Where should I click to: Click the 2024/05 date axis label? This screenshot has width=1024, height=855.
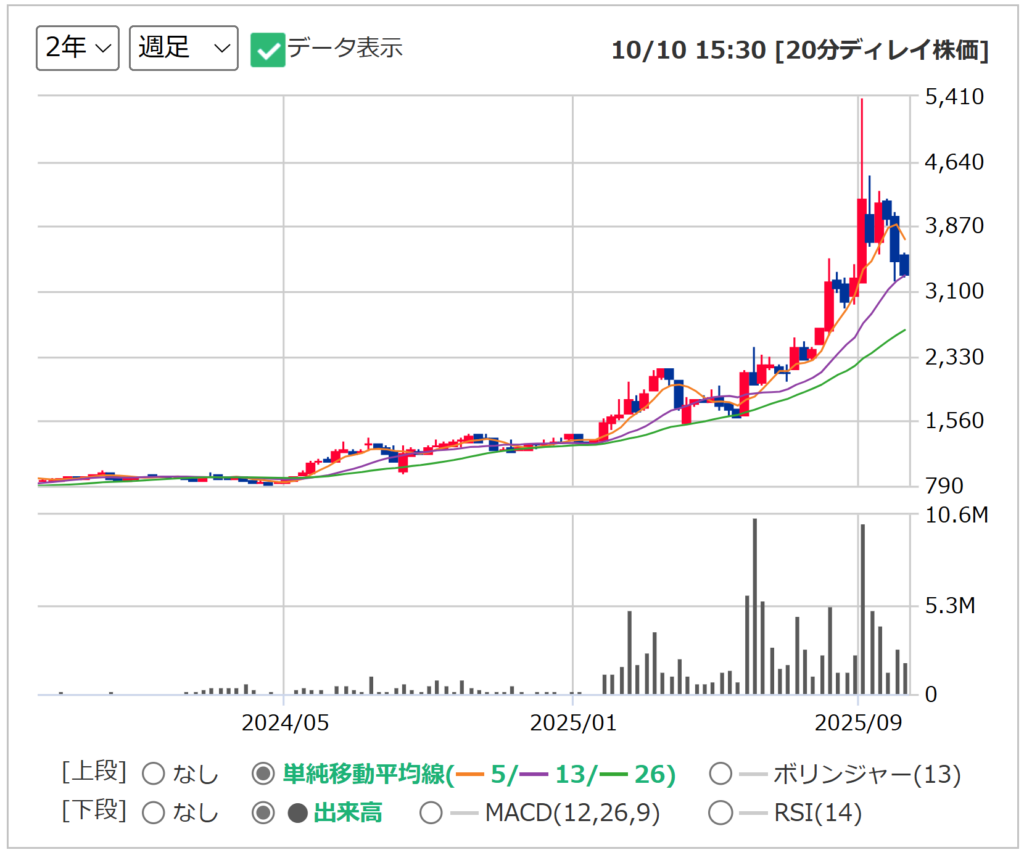(284, 722)
